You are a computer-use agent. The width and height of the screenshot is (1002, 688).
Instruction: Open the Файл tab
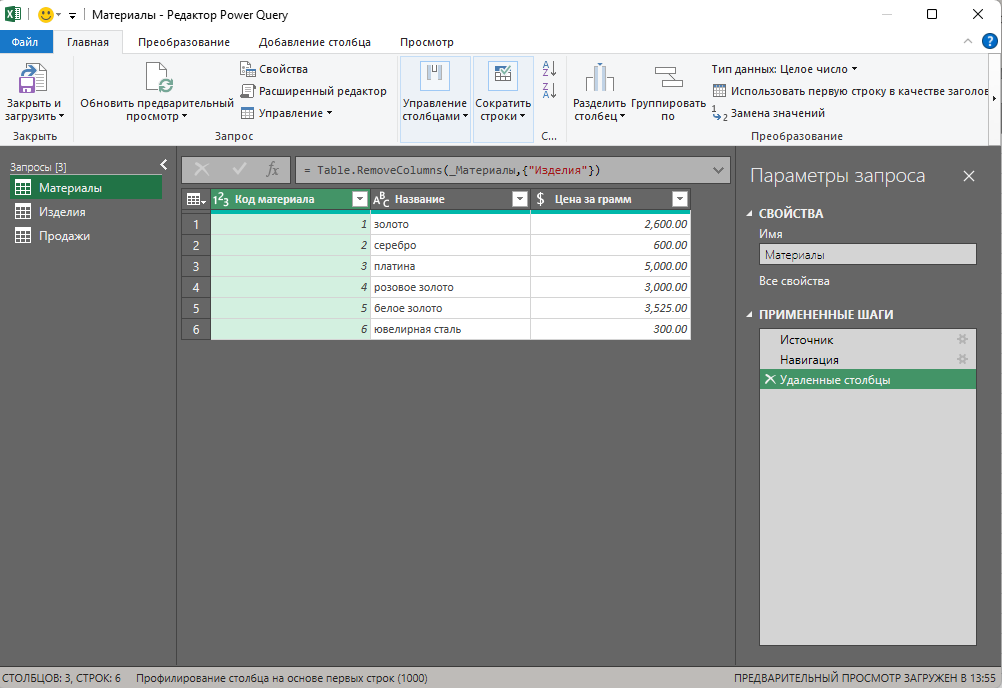click(24, 42)
